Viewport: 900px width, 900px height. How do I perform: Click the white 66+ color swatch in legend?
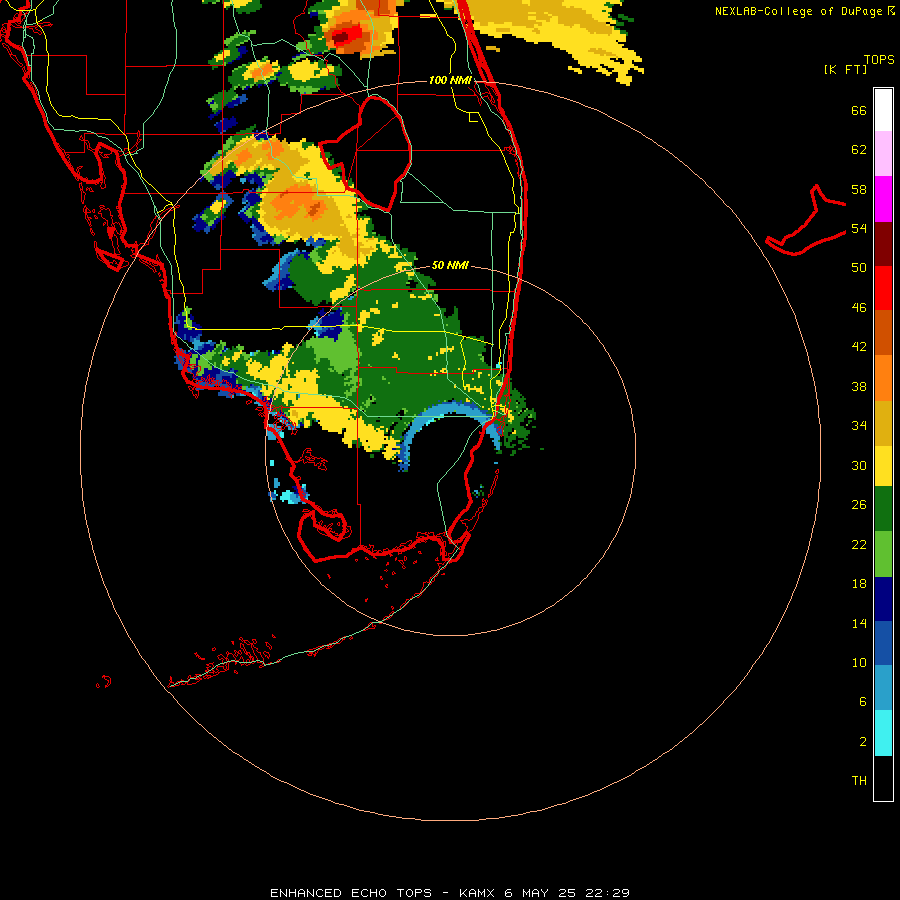(x=883, y=110)
